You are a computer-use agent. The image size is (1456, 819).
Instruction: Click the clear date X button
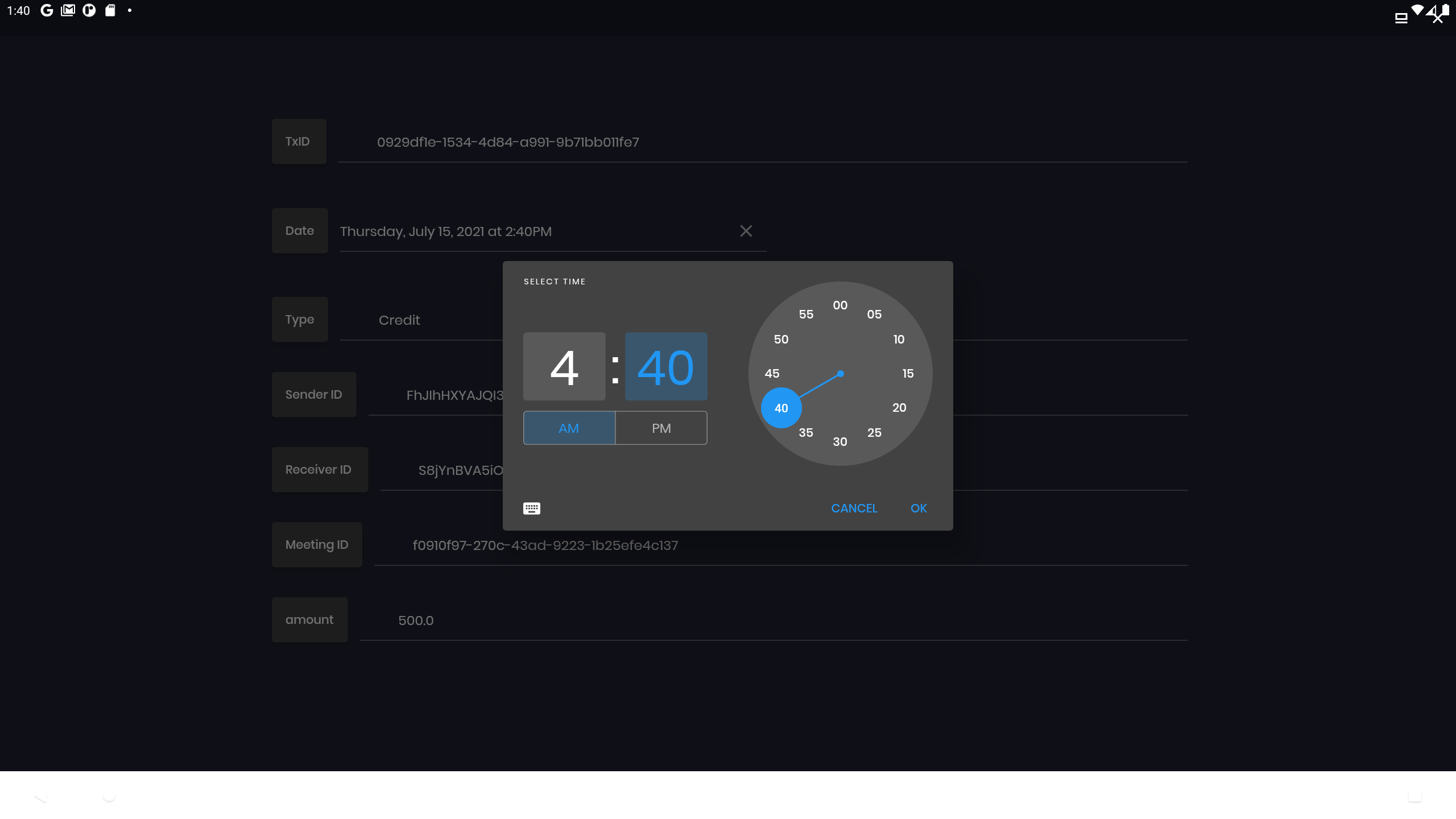pos(746,231)
